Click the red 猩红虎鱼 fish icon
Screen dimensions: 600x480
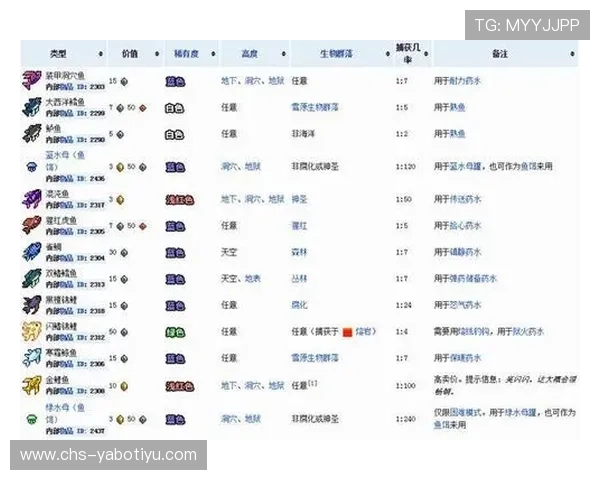[32, 225]
